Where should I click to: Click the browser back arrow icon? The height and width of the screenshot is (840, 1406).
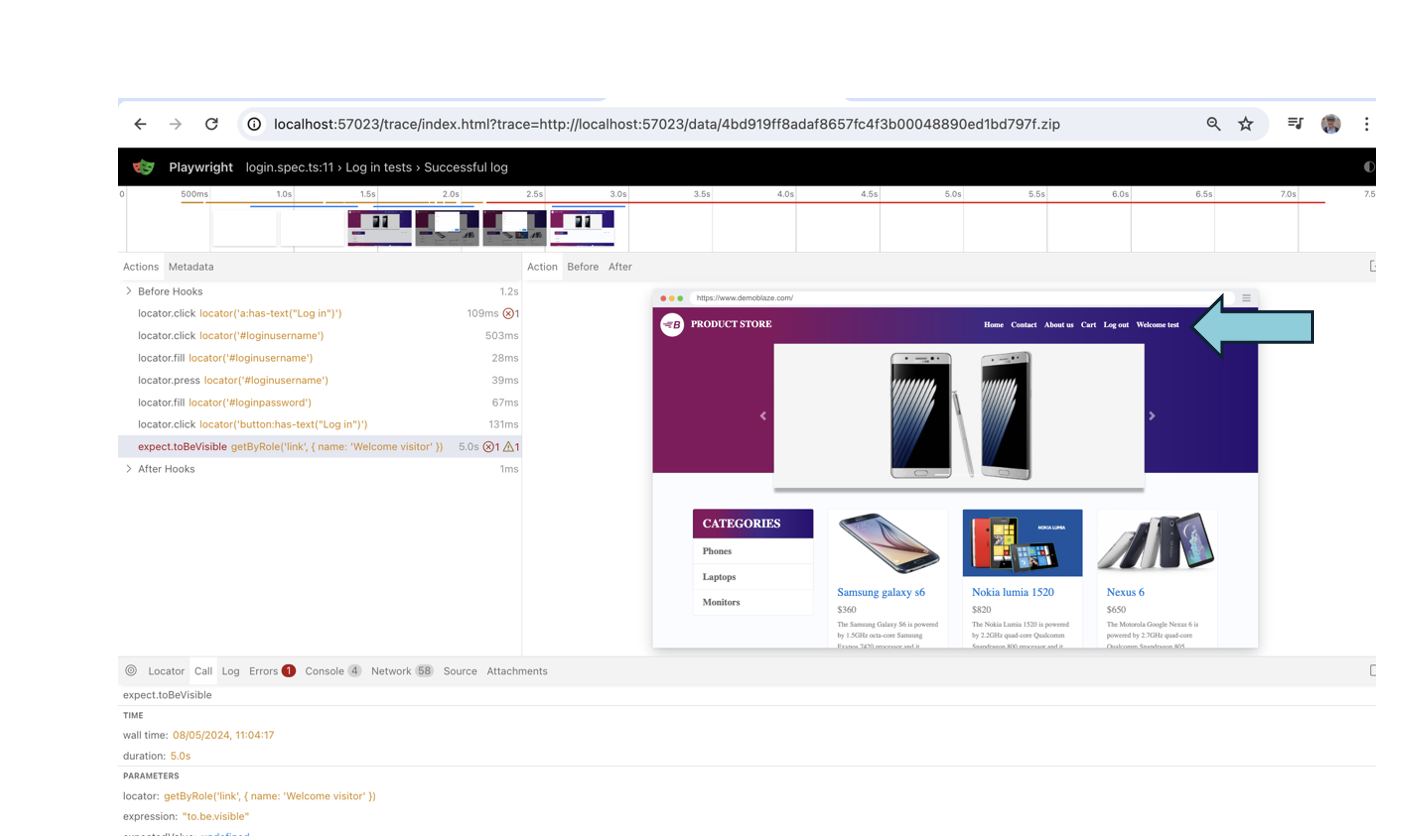(x=140, y=124)
